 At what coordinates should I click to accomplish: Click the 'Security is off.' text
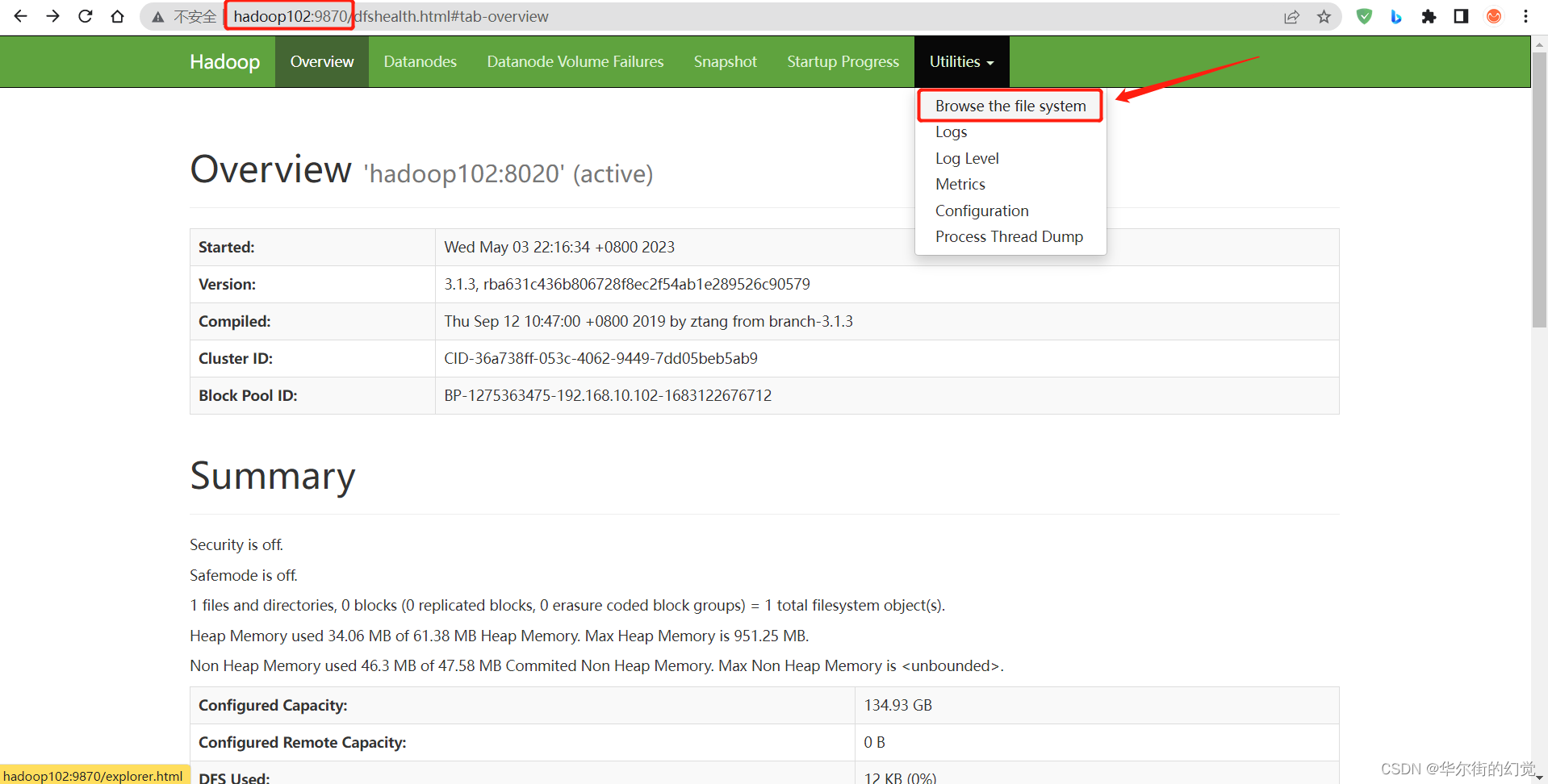click(x=236, y=544)
